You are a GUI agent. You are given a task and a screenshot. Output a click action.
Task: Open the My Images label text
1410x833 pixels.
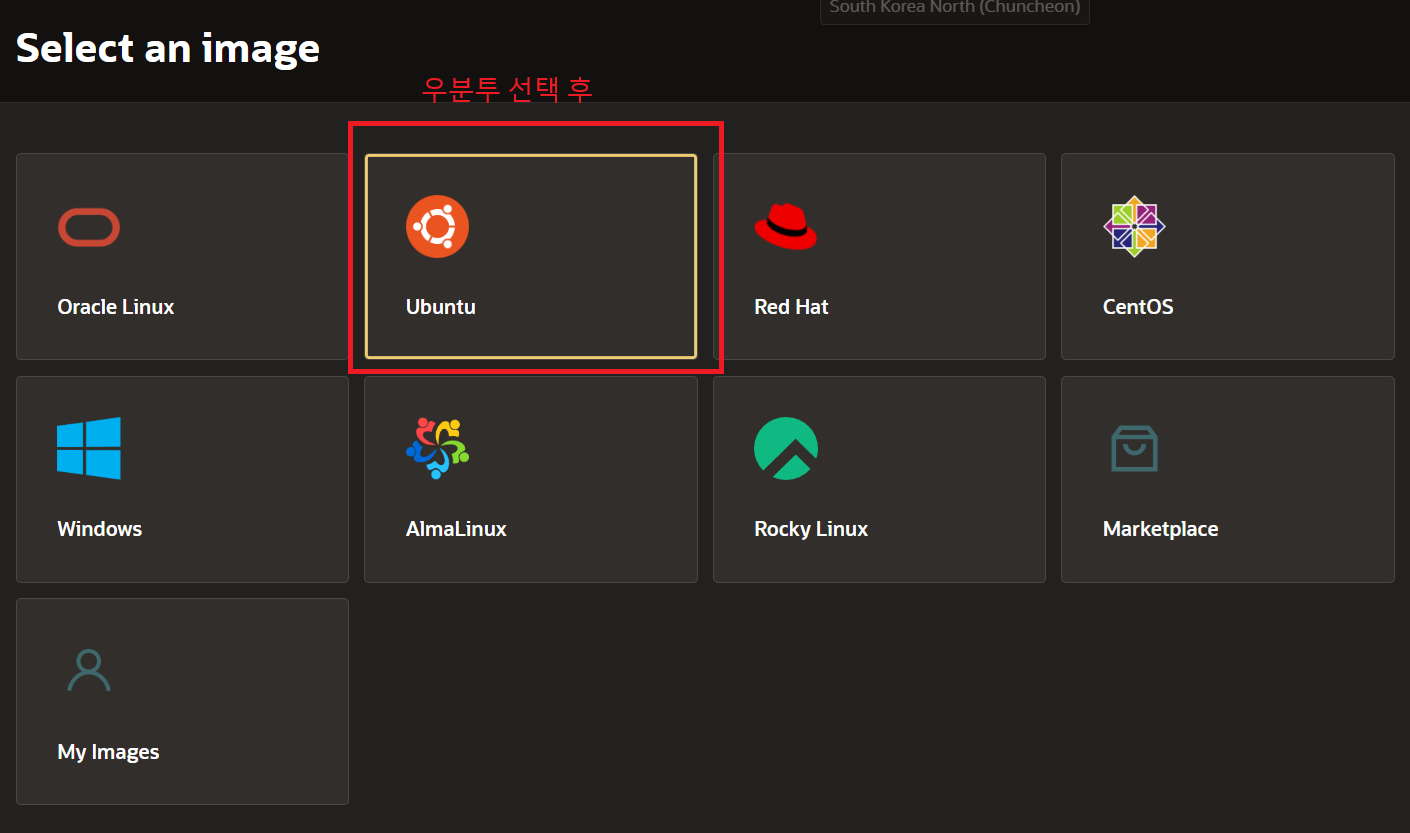tap(108, 752)
